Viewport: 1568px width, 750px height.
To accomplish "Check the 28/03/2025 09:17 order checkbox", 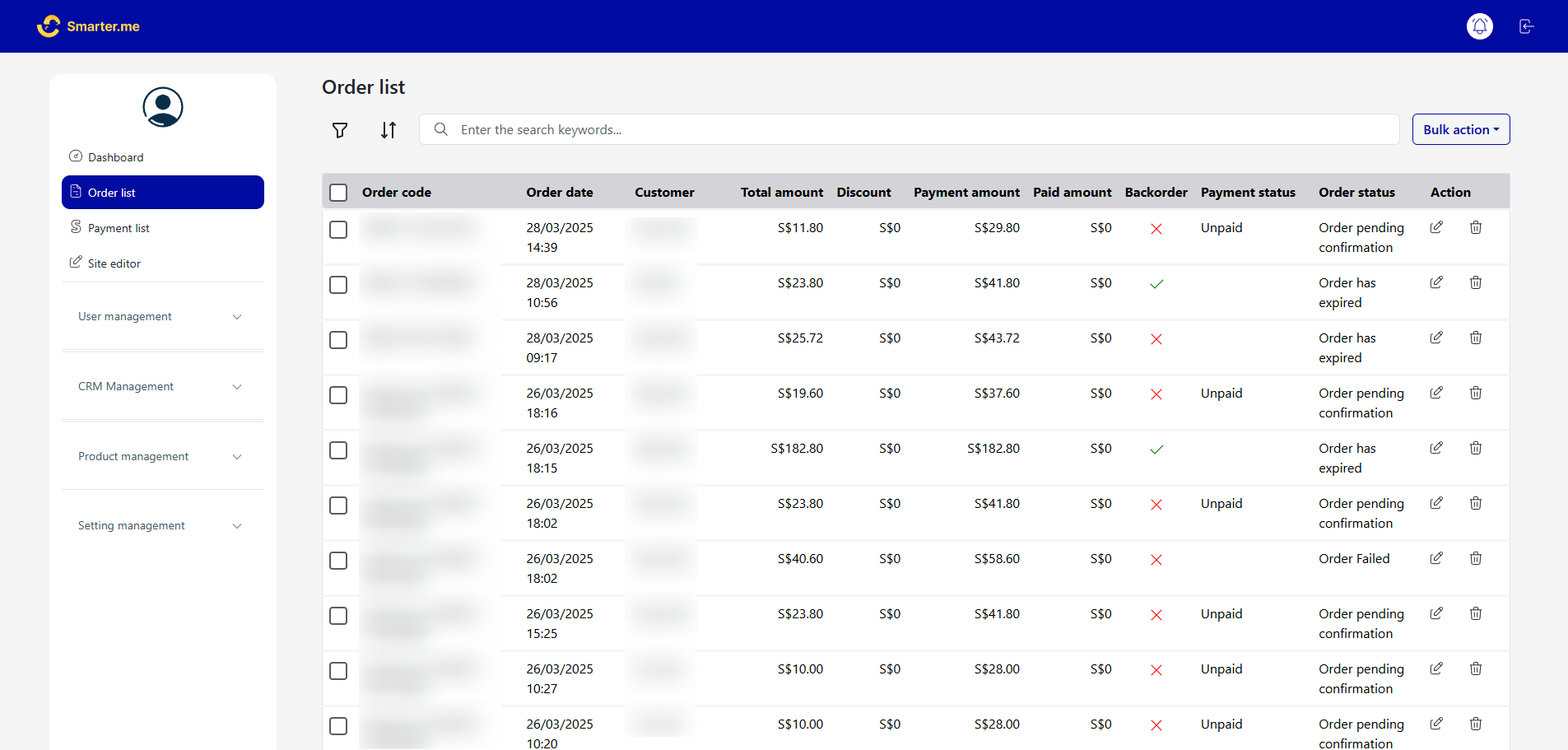I will click(338, 340).
